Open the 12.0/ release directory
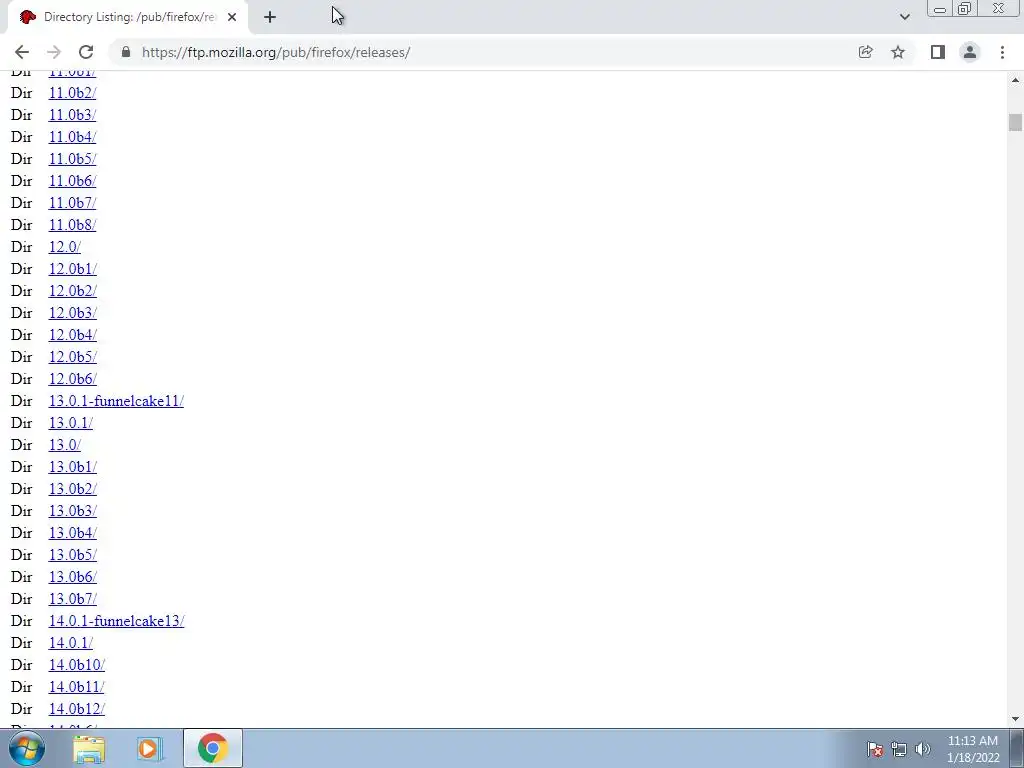1024x768 pixels. pyautogui.click(x=65, y=247)
